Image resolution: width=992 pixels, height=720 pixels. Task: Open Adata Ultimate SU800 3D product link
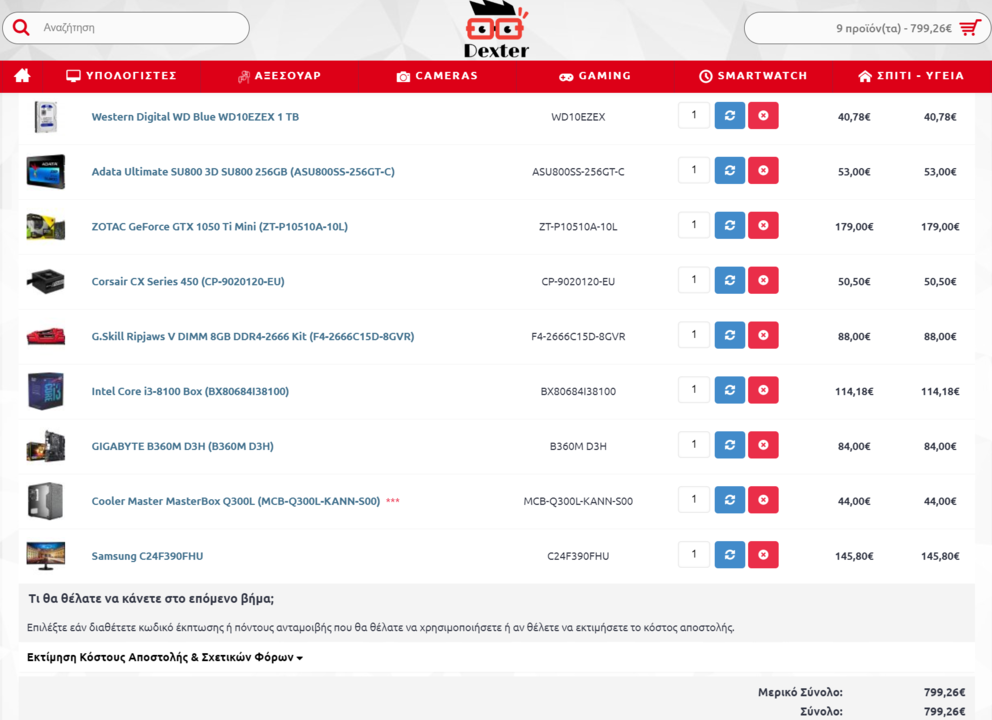pyautogui.click(x=243, y=172)
